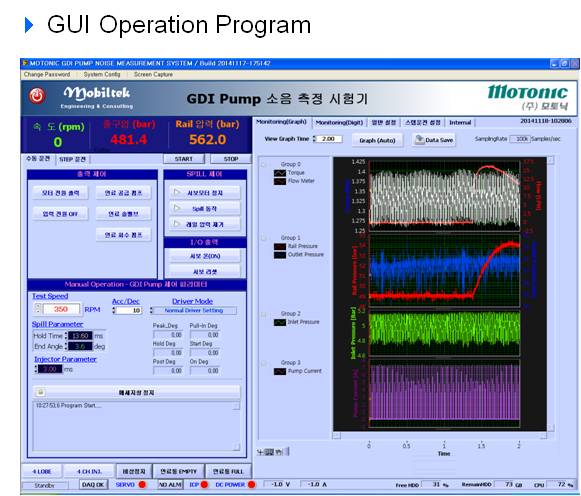Image resolution: width=581 pixels, height=496 pixels.
Task: Click the DAQ OK status button
Action: click(93, 485)
